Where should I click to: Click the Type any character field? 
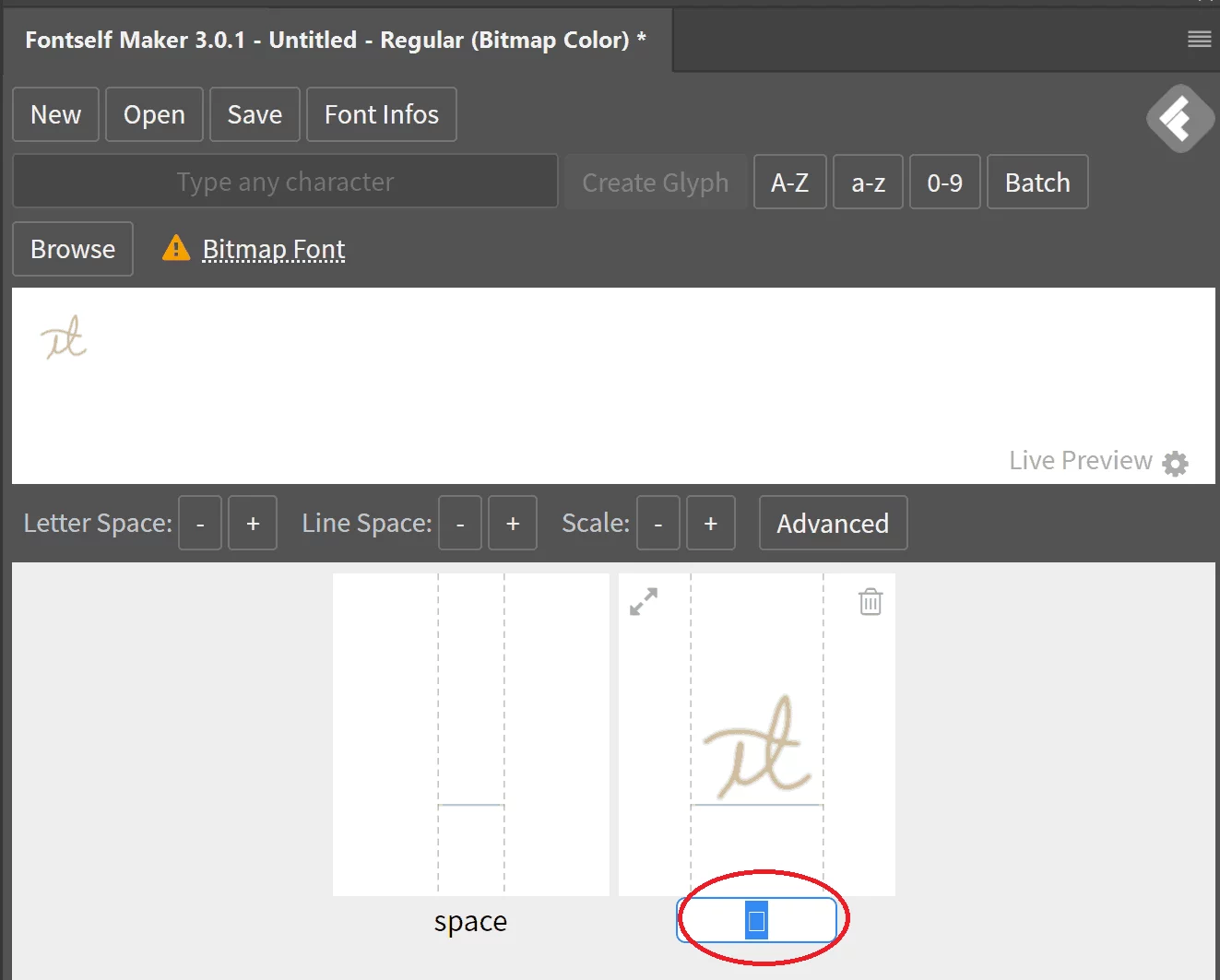(x=285, y=182)
